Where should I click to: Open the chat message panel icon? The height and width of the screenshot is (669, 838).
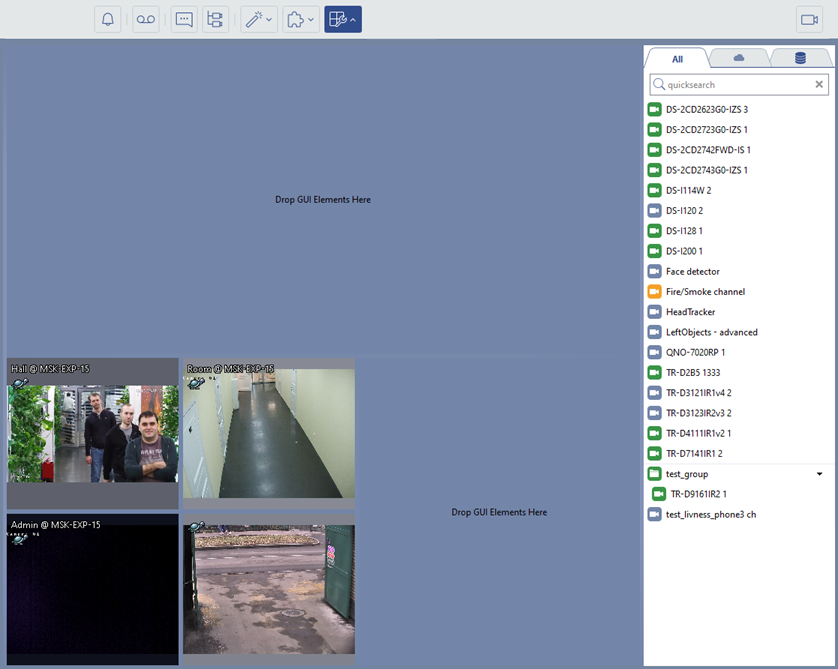(x=184, y=19)
